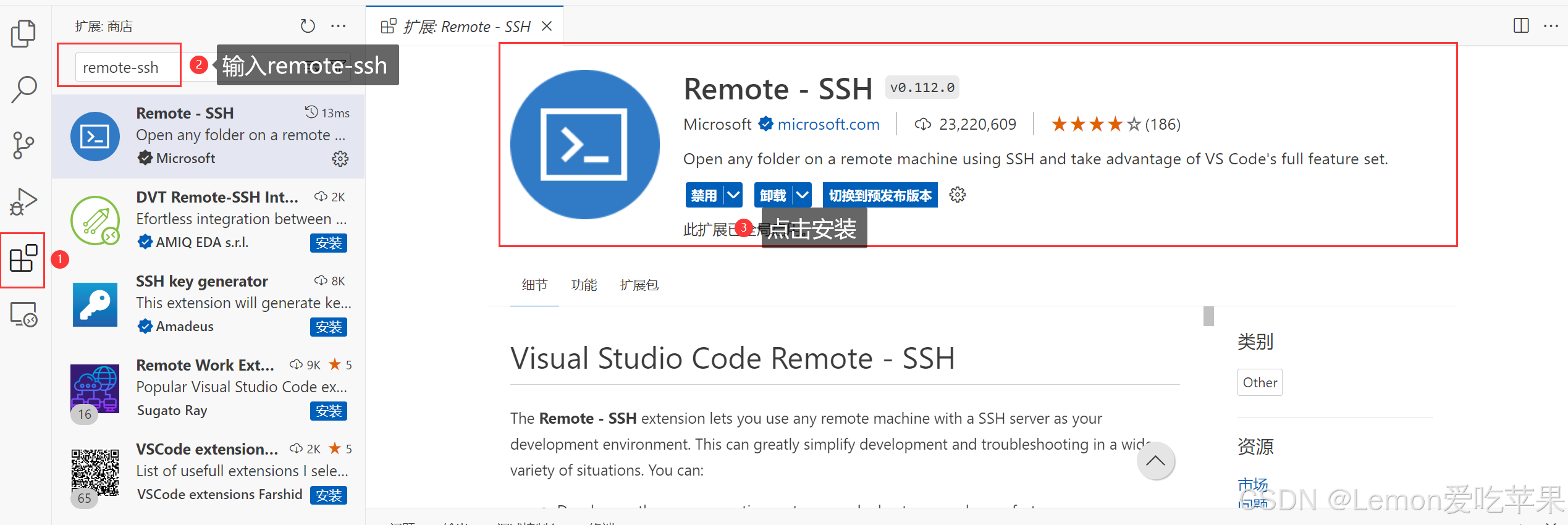Click the 13ms activation time label
Viewport: 1568px width, 525px height.
tap(335, 113)
